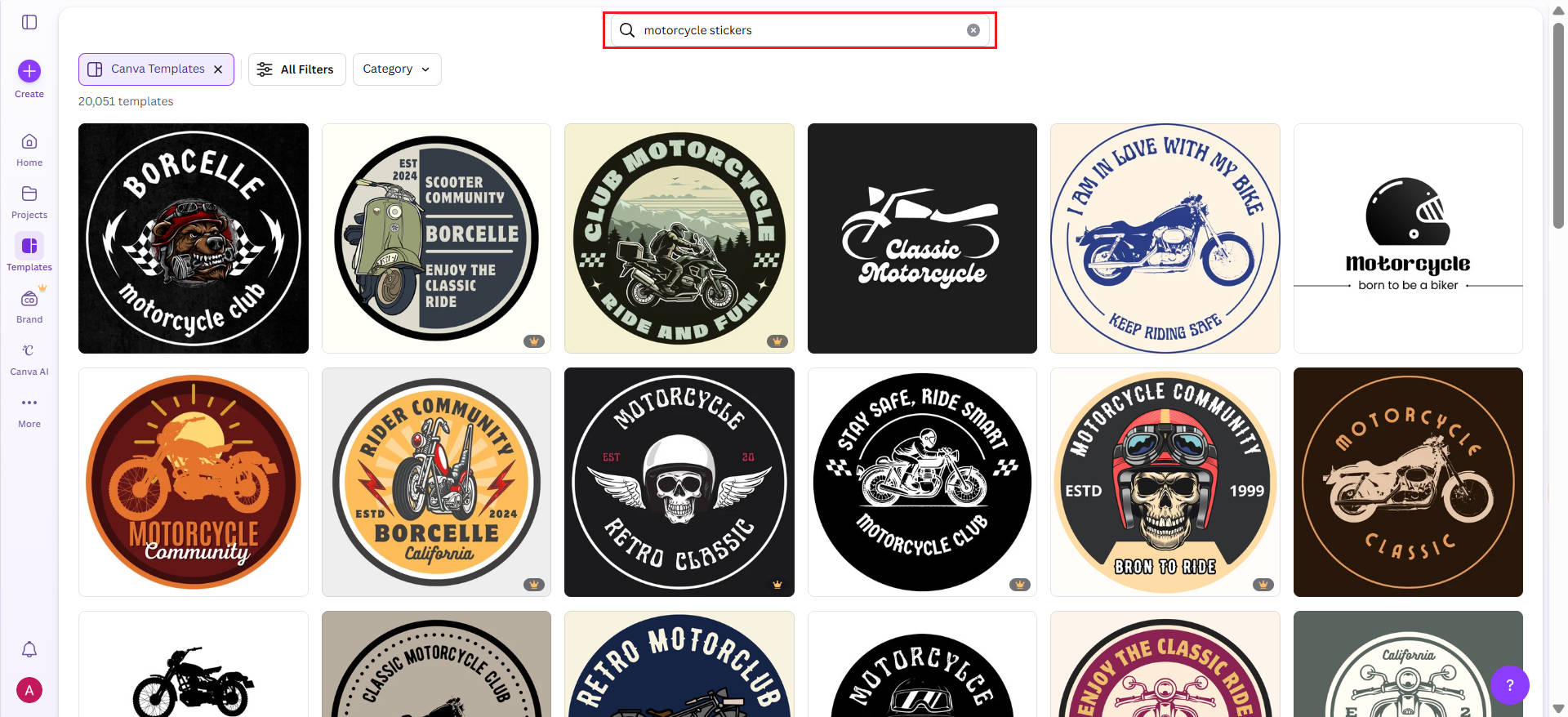This screenshot has width=1568, height=717.
Task: Clear the motorcycle stickers search text
Action: pos(973,30)
